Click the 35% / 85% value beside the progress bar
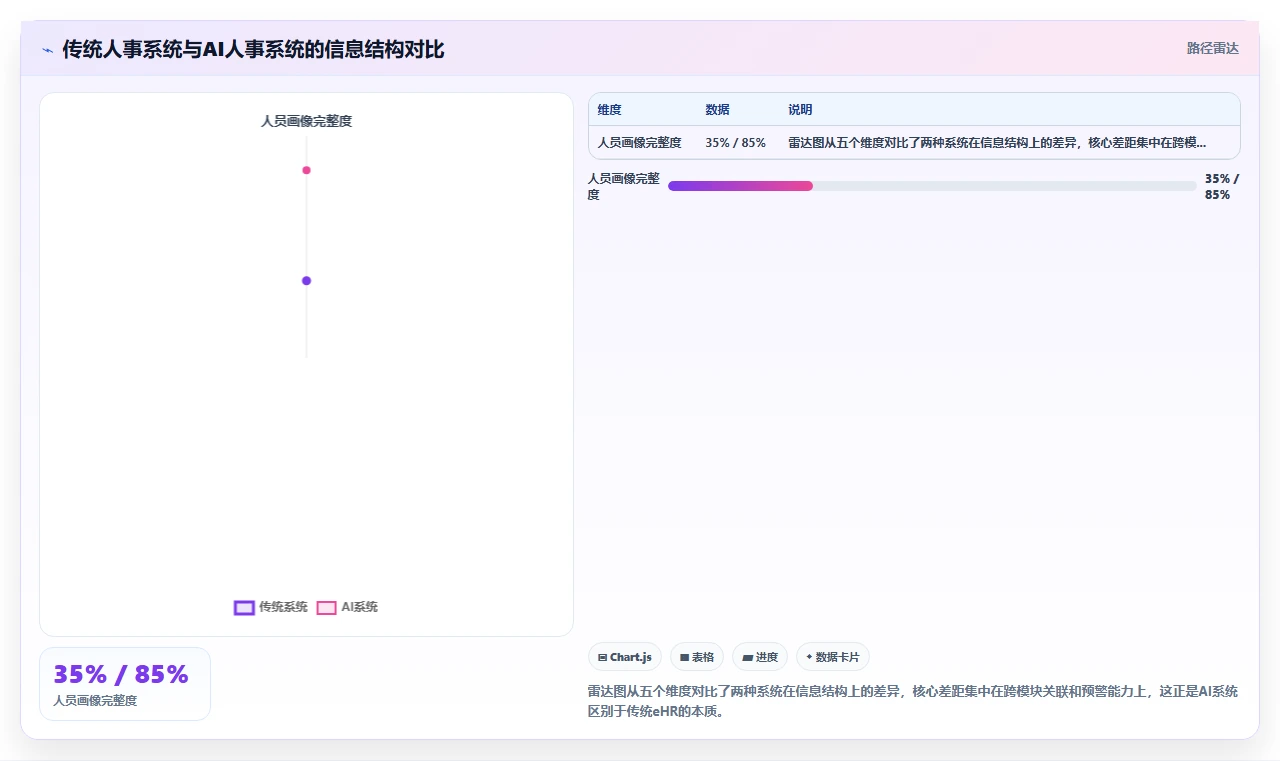The image size is (1280, 761). point(1222,186)
